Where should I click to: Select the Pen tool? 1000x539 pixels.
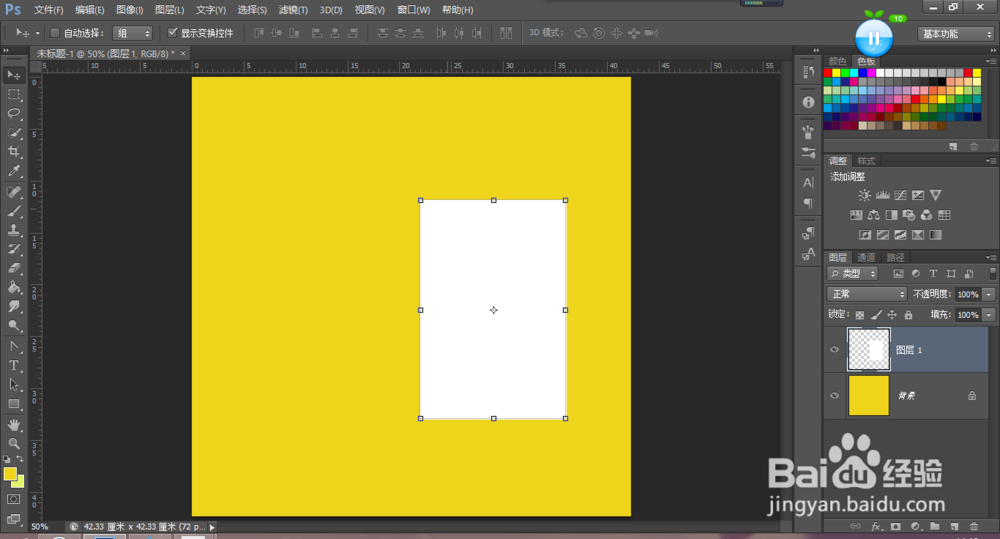(13, 346)
